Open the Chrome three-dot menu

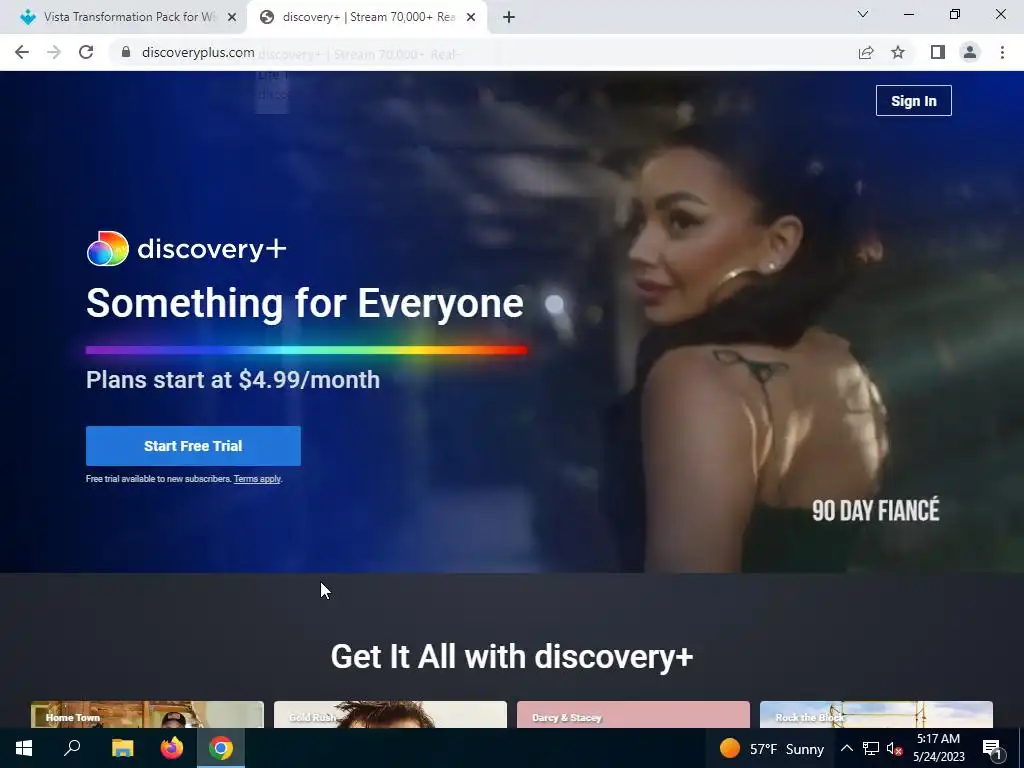(x=1002, y=52)
